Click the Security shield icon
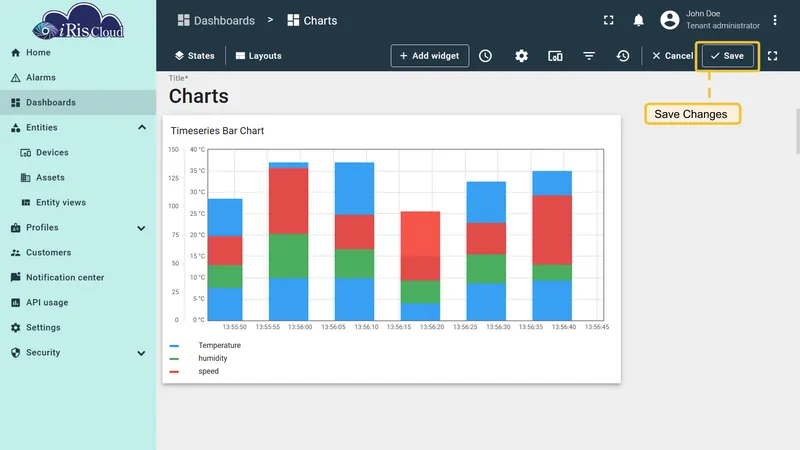The height and width of the screenshot is (450, 800). (15, 353)
